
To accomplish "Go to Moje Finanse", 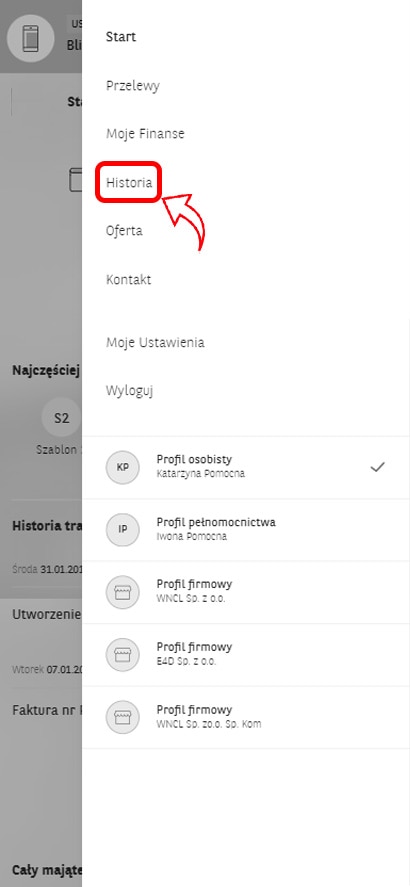I will tap(145, 134).
